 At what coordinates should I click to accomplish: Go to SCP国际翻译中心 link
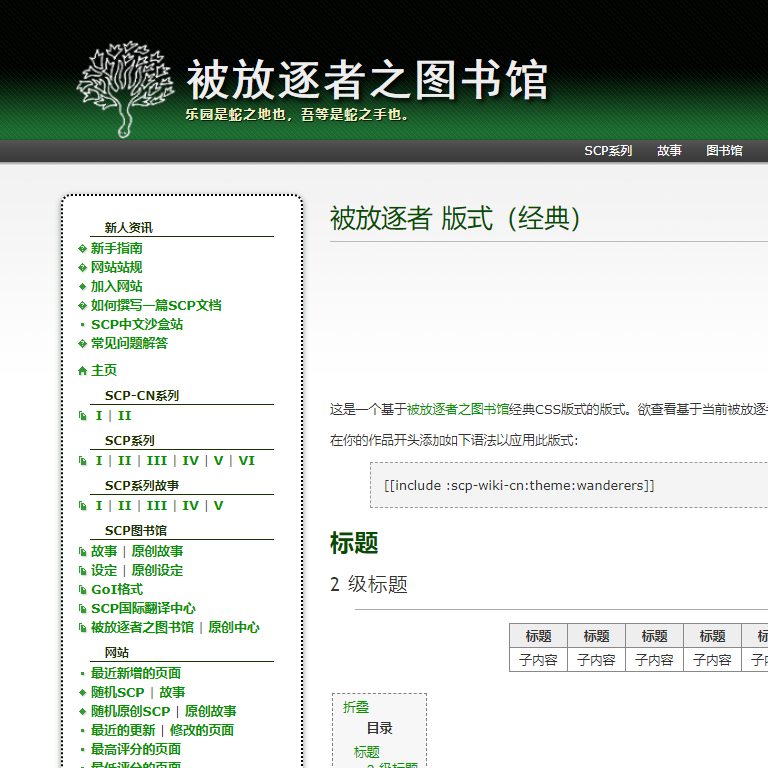[143, 608]
